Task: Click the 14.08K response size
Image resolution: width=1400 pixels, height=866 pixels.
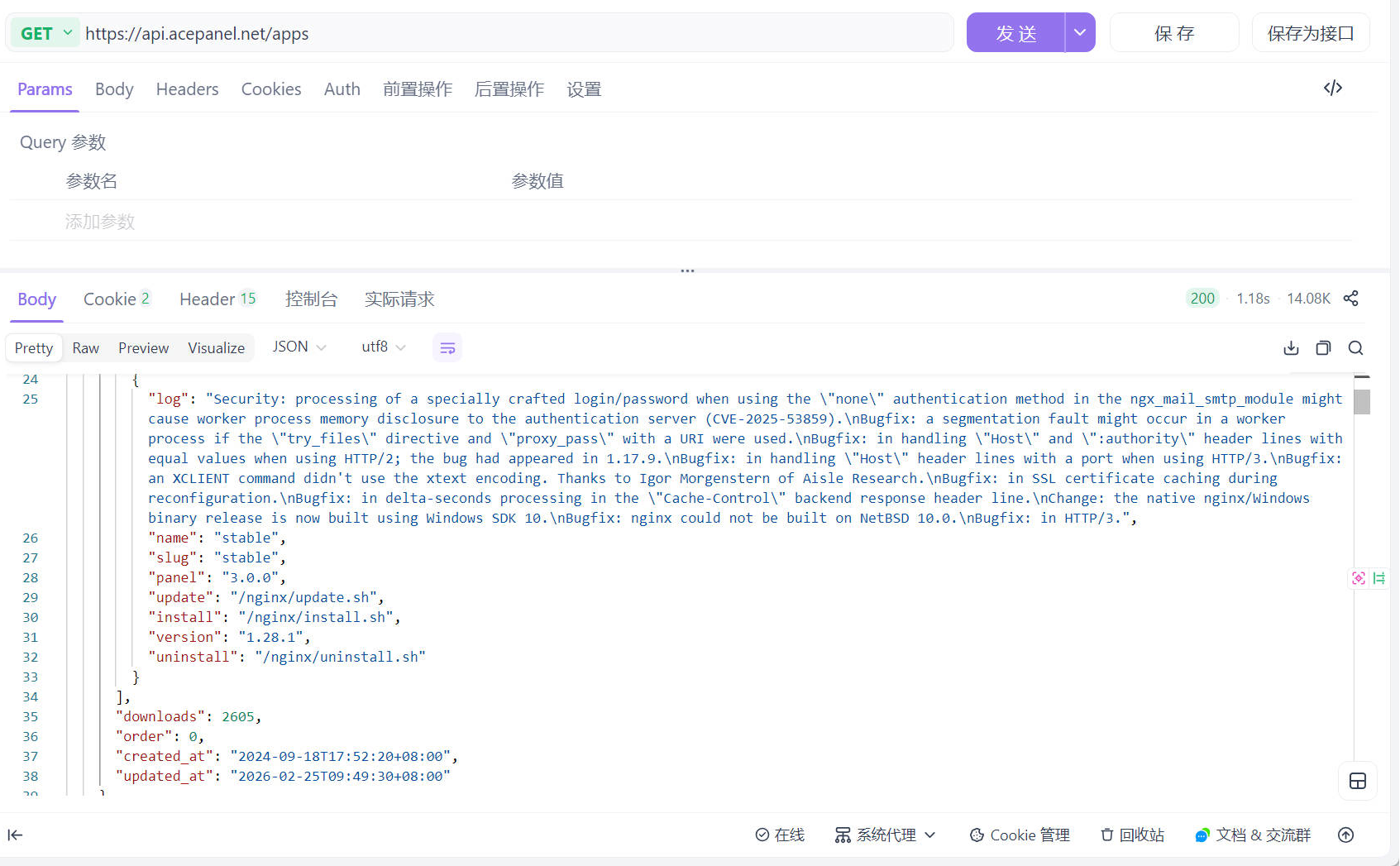Action: (1308, 299)
